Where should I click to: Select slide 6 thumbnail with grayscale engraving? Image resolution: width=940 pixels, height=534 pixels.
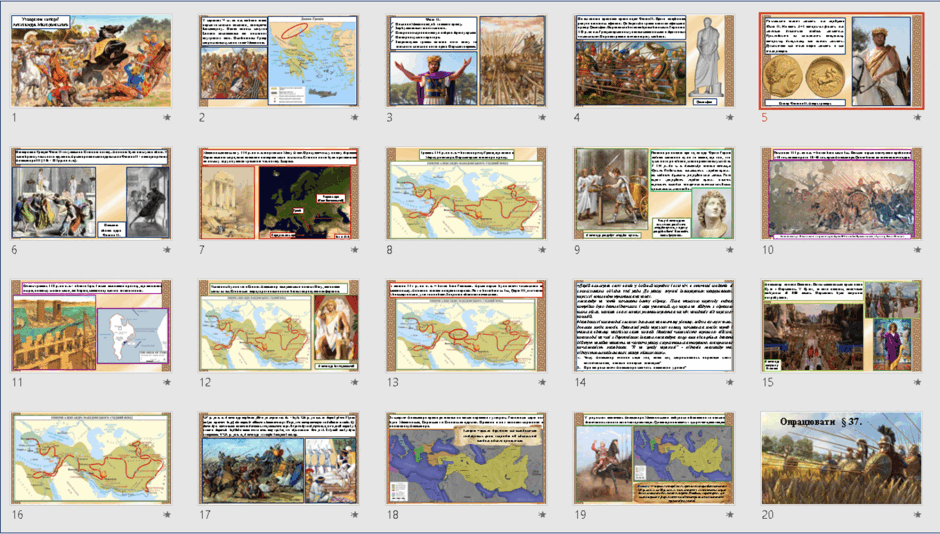[x=91, y=194]
